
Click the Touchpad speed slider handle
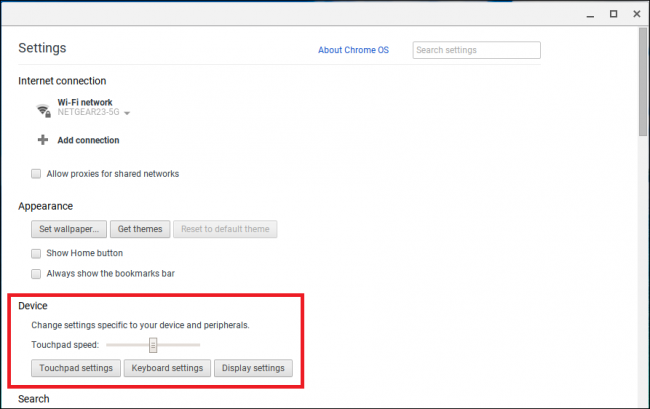(x=153, y=345)
